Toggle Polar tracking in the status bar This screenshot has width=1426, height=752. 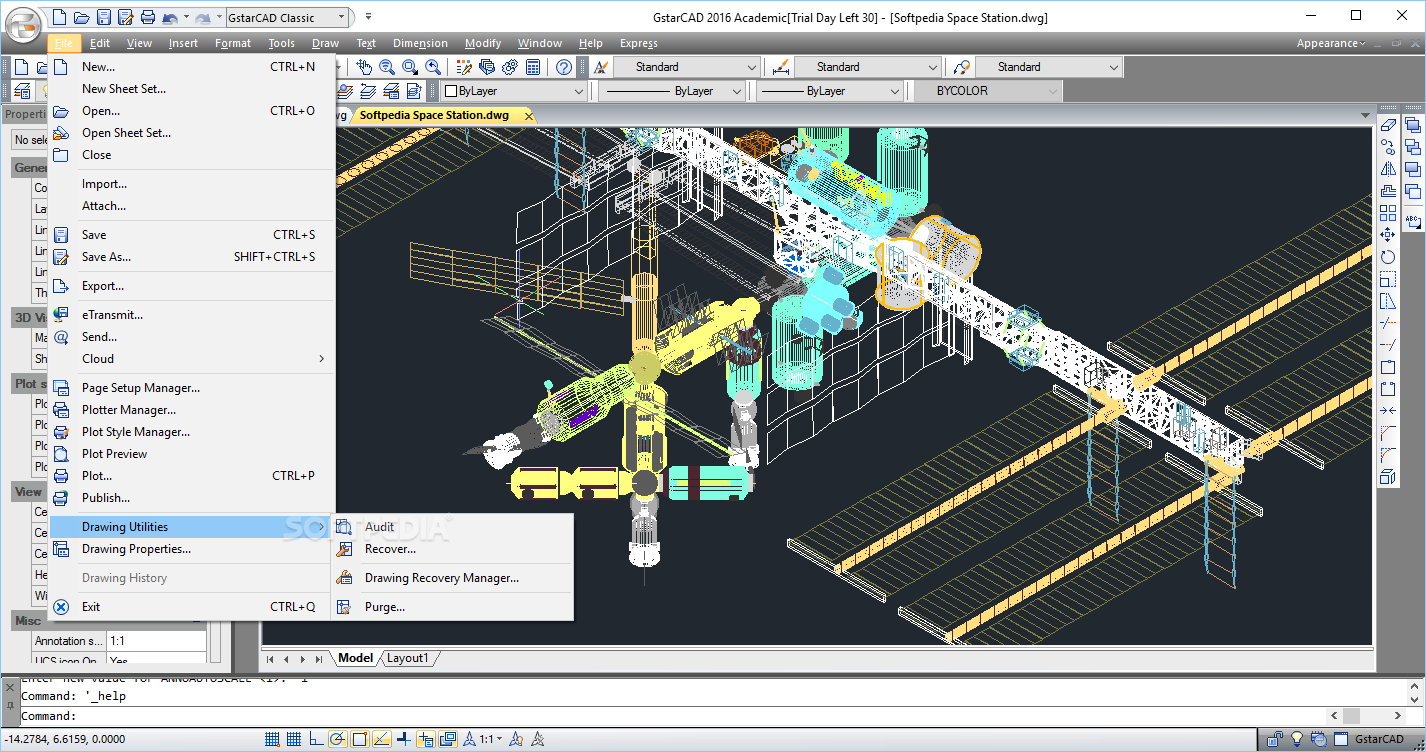pos(337,740)
